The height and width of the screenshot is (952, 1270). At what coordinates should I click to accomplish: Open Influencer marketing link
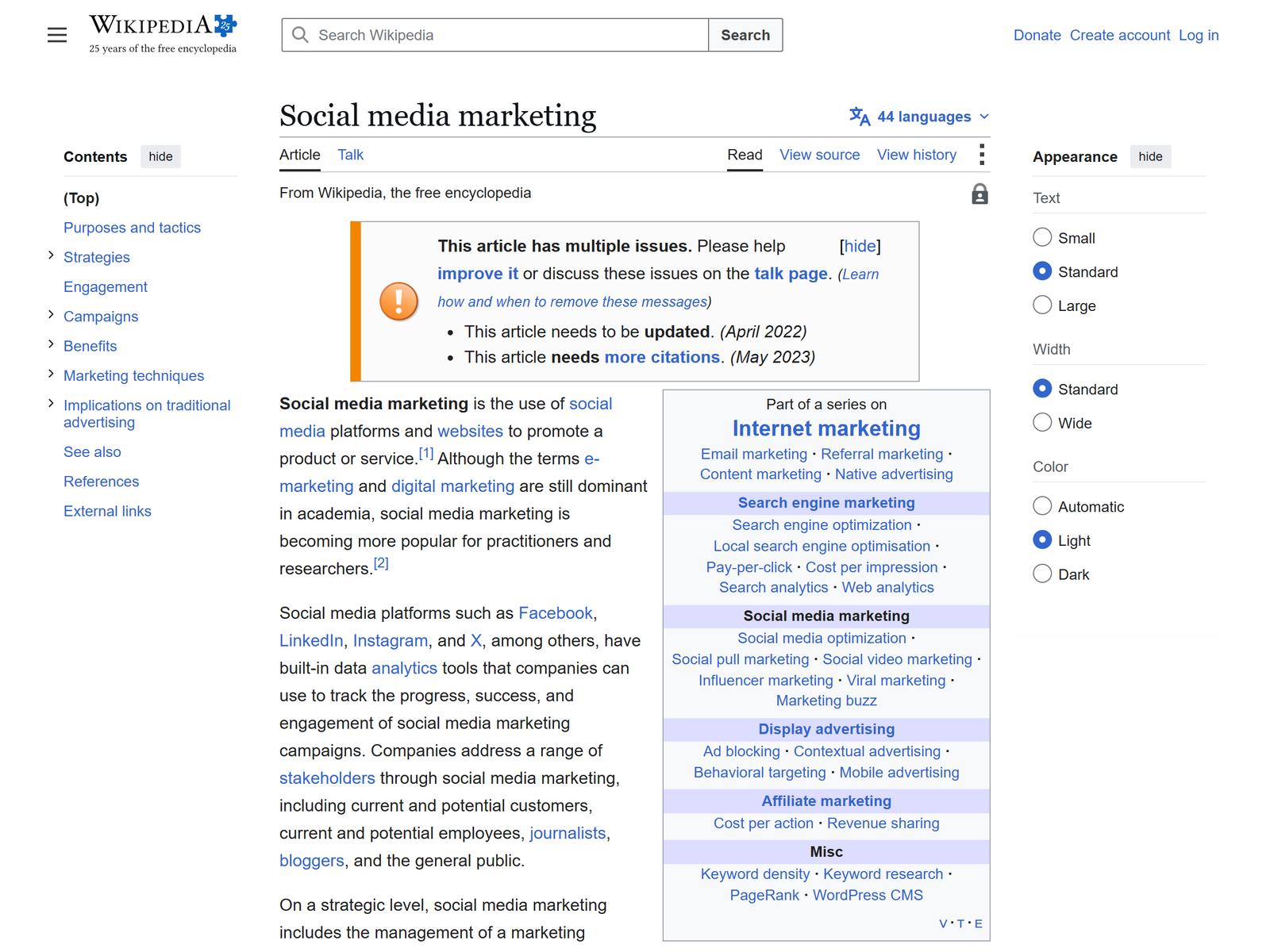(766, 681)
